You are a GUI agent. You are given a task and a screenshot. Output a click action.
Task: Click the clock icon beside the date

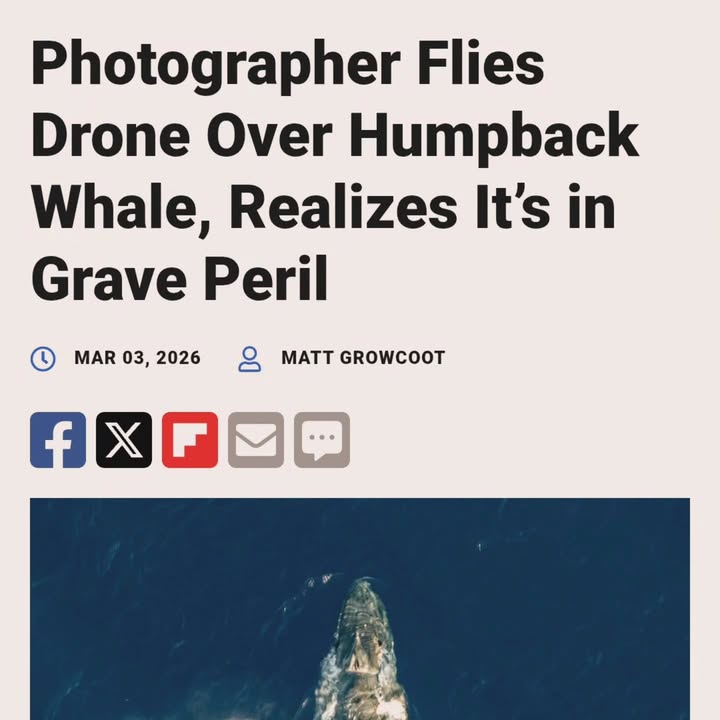point(43,359)
